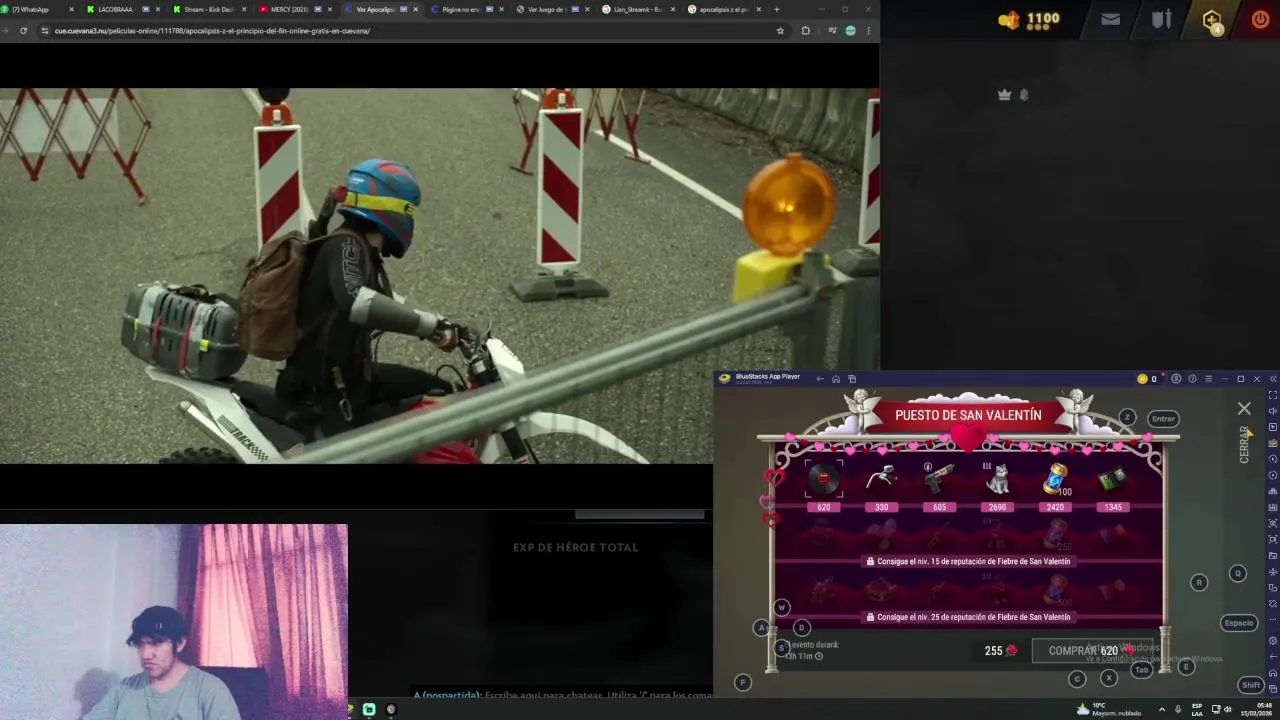Tap the R key overlay circle

1199,582
